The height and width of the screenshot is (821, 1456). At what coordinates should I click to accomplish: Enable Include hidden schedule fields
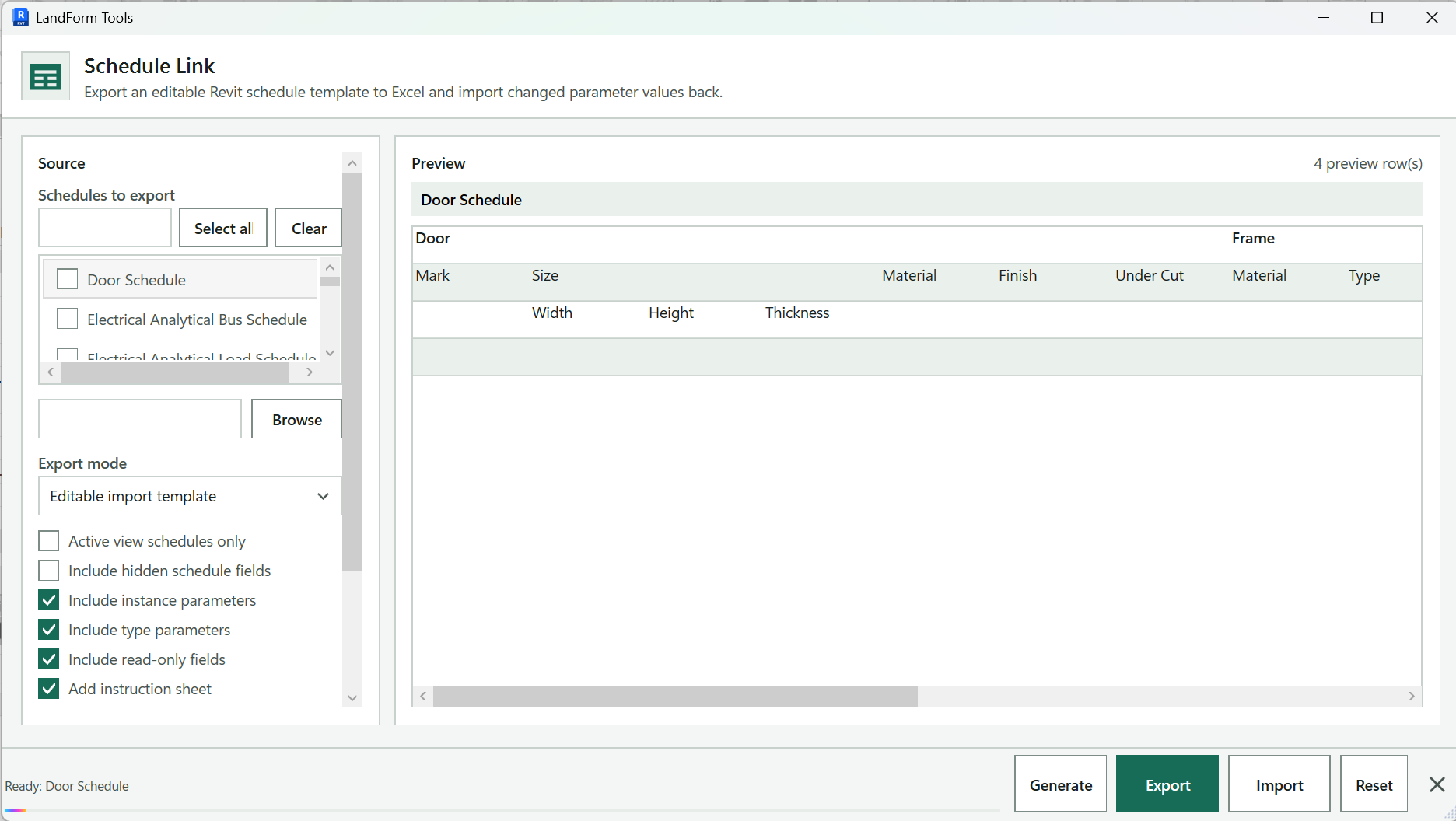tap(49, 571)
